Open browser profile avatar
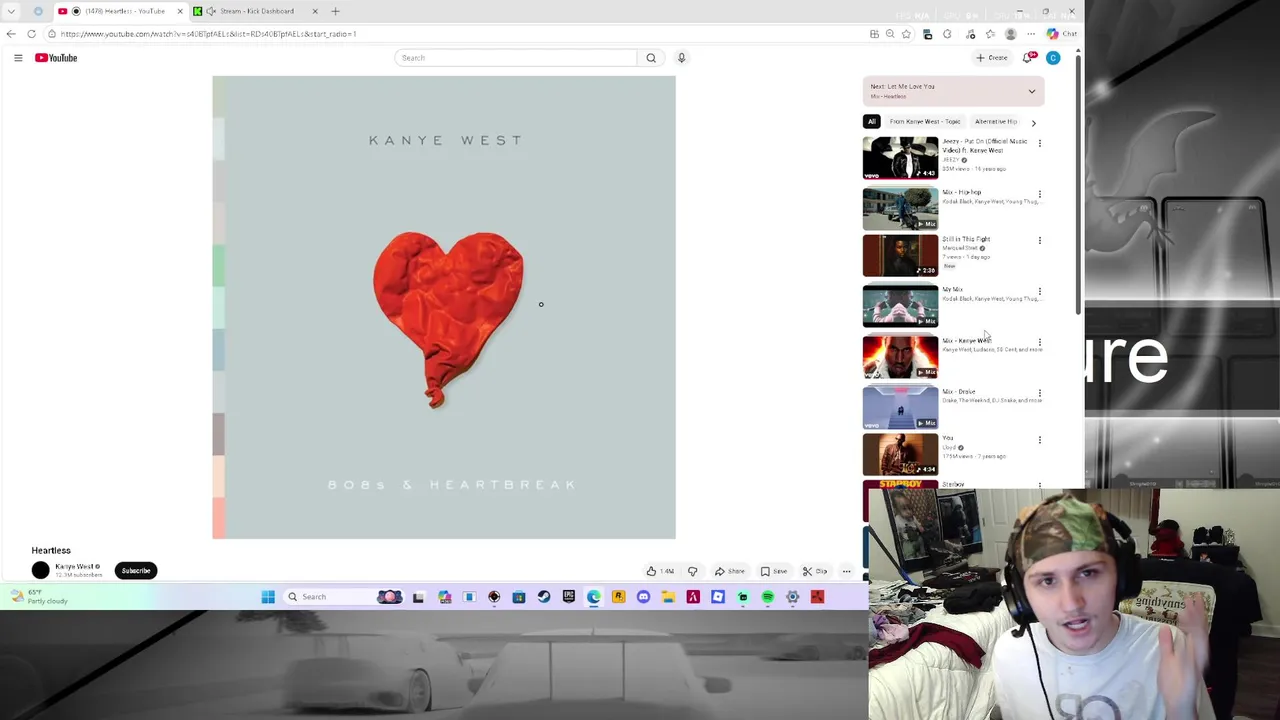1280x720 pixels. pyautogui.click(x=1011, y=34)
